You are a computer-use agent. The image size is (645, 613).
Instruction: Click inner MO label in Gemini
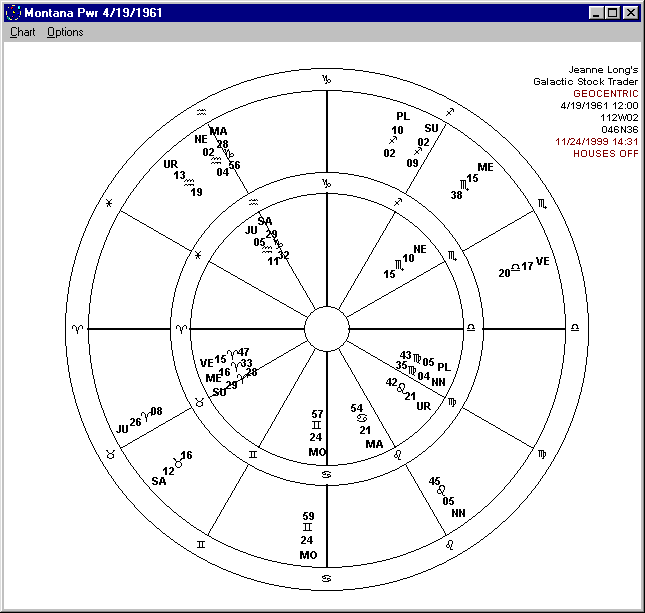click(x=317, y=452)
